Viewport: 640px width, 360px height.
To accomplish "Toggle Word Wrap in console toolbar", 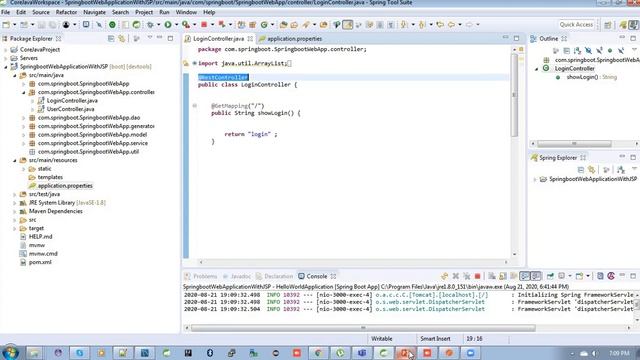I will pos(513,276).
